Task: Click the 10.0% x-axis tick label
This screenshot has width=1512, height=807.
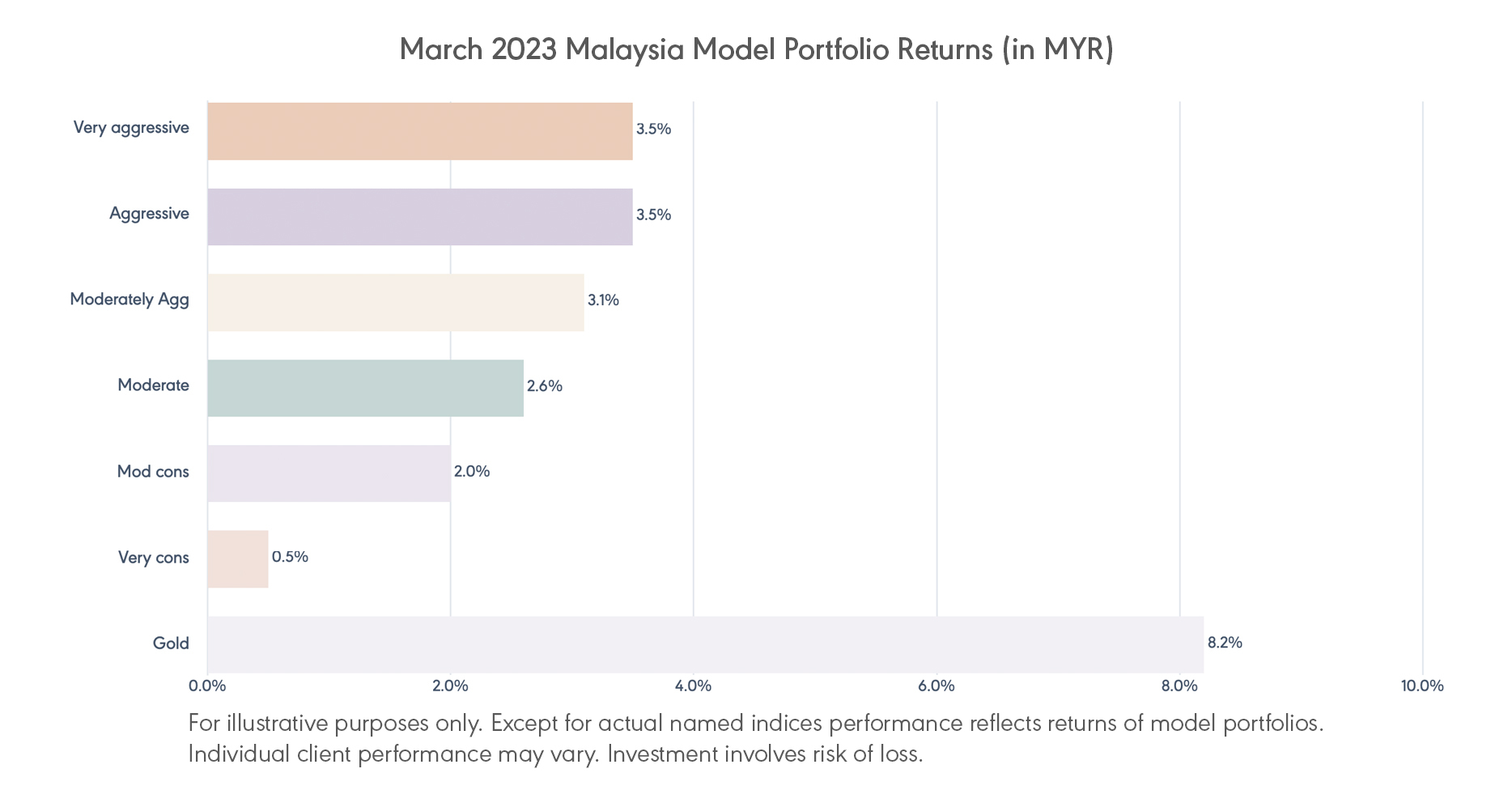Action: (1421, 686)
